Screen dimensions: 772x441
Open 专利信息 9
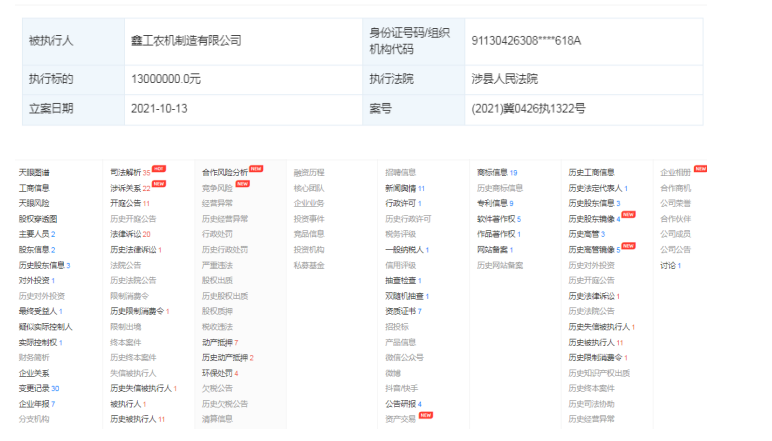(x=495, y=203)
